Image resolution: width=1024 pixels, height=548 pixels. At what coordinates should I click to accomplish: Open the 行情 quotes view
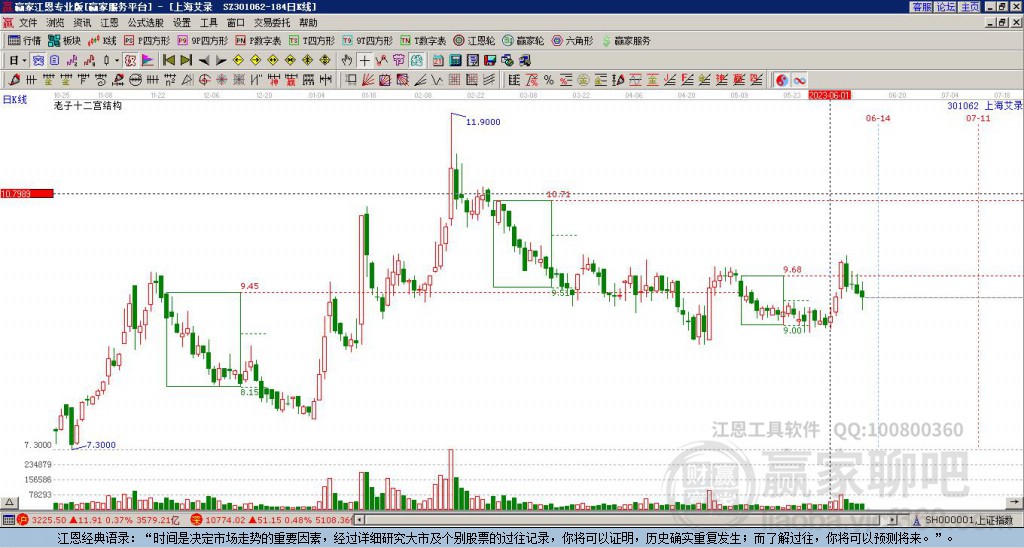pyautogui.click(x=24, y=40)
